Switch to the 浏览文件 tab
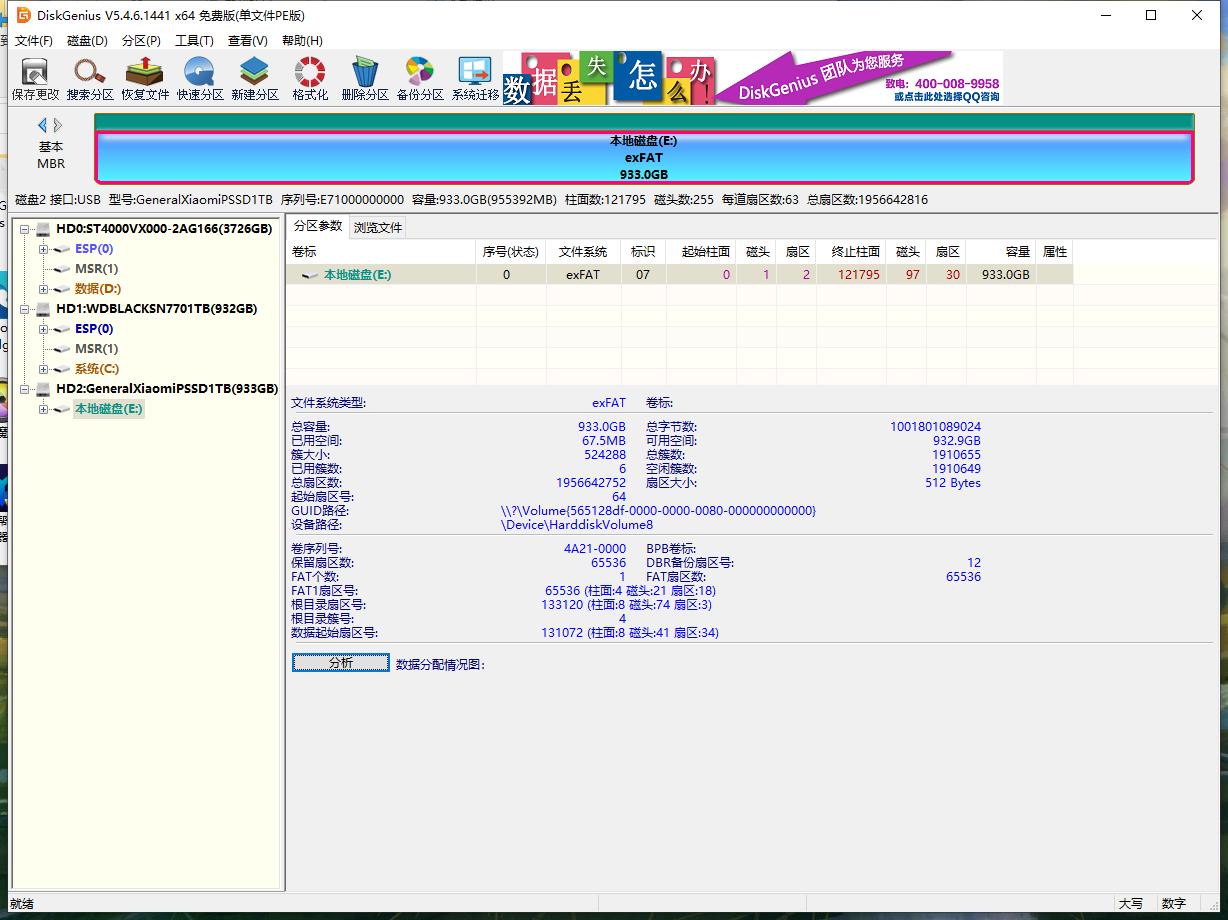This screenshot has height=920, width=1228. pos(378,228)
